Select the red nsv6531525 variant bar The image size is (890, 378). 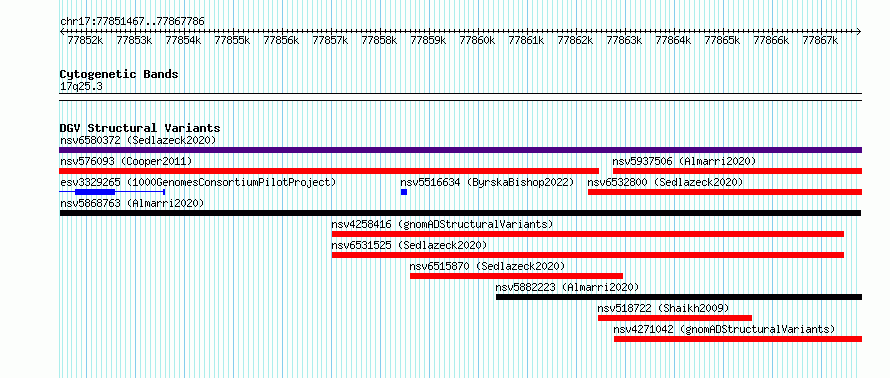pos(588,255)
